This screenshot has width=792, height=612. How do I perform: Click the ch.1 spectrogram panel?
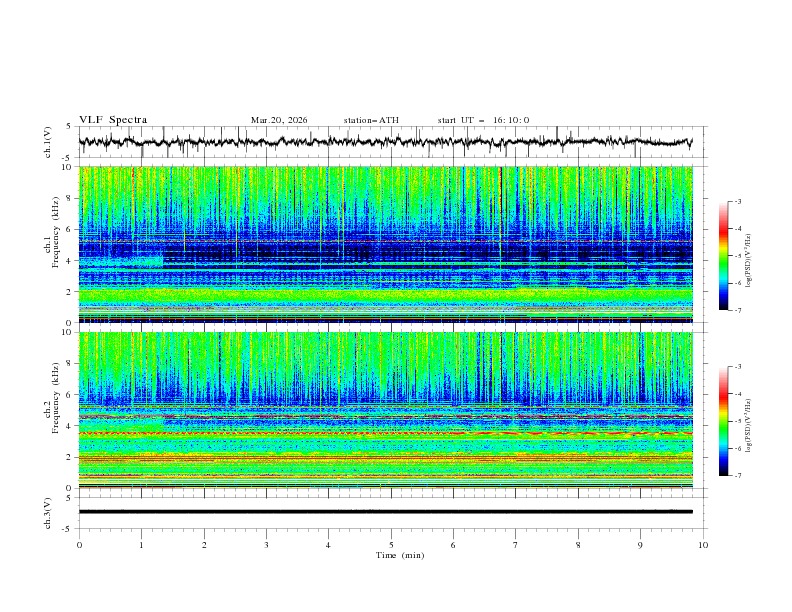point(385,244)
